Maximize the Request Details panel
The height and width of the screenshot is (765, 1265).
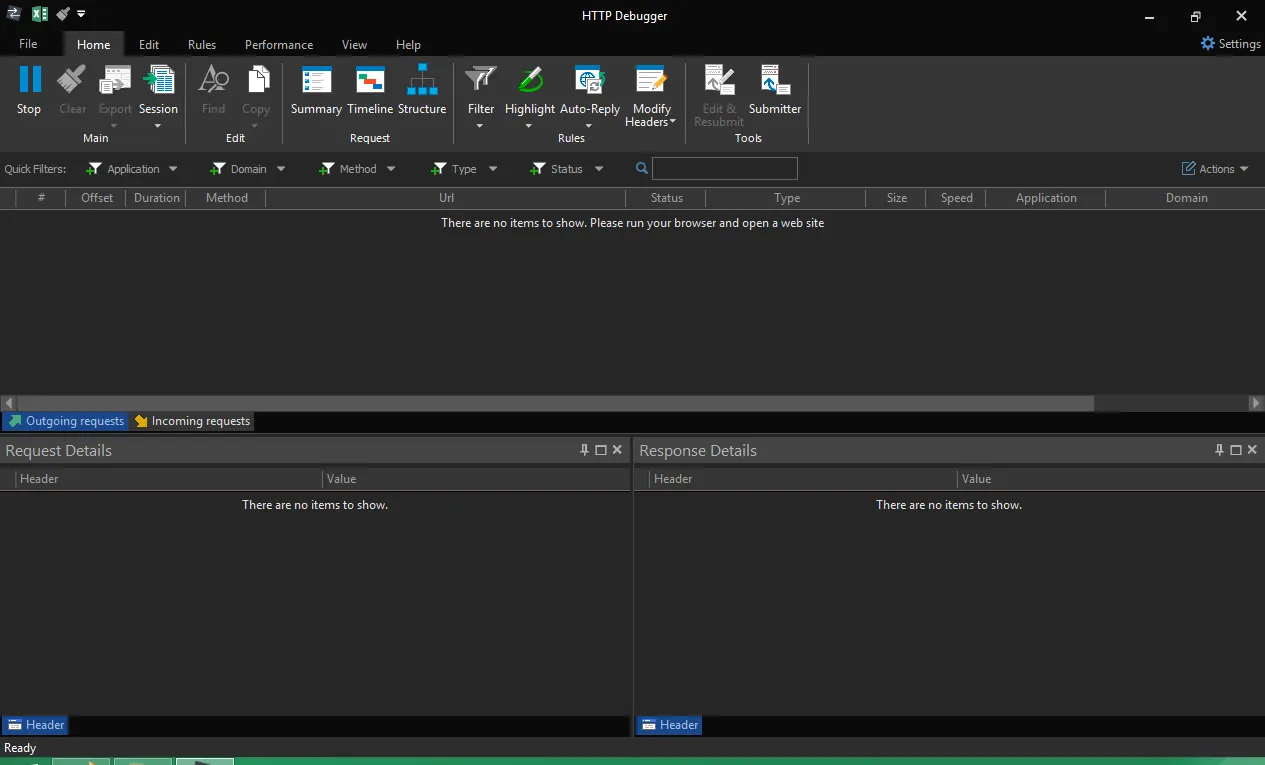tap(601, 450)
